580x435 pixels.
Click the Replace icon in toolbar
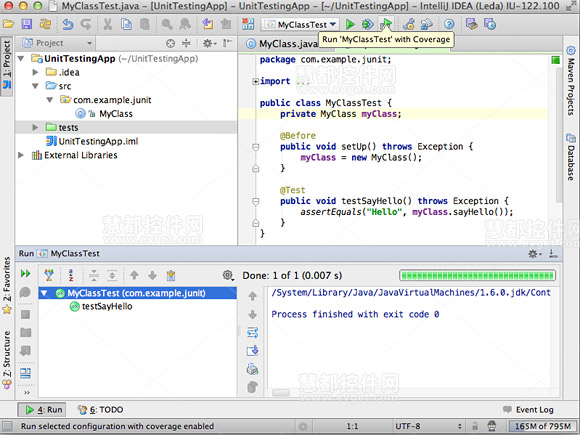185,24
